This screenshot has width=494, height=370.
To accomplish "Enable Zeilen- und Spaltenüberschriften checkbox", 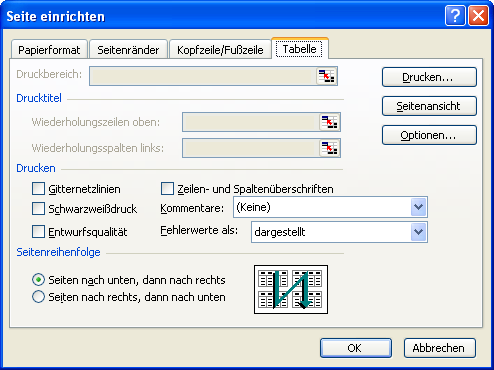I will click(x=167, y=189).
